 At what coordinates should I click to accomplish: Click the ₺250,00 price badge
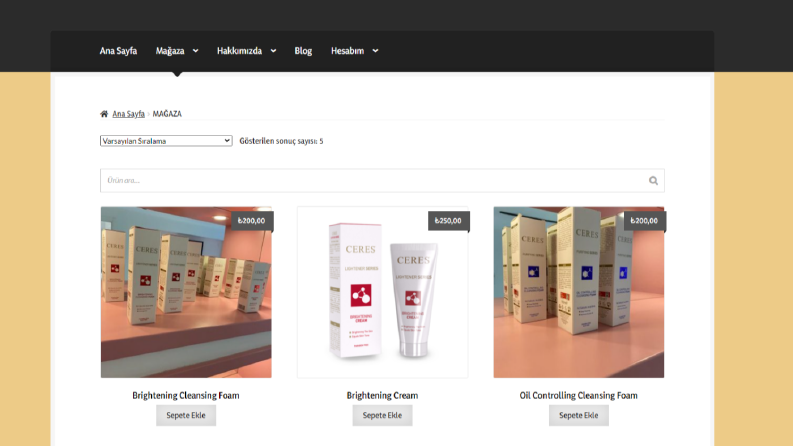point(448,221)
